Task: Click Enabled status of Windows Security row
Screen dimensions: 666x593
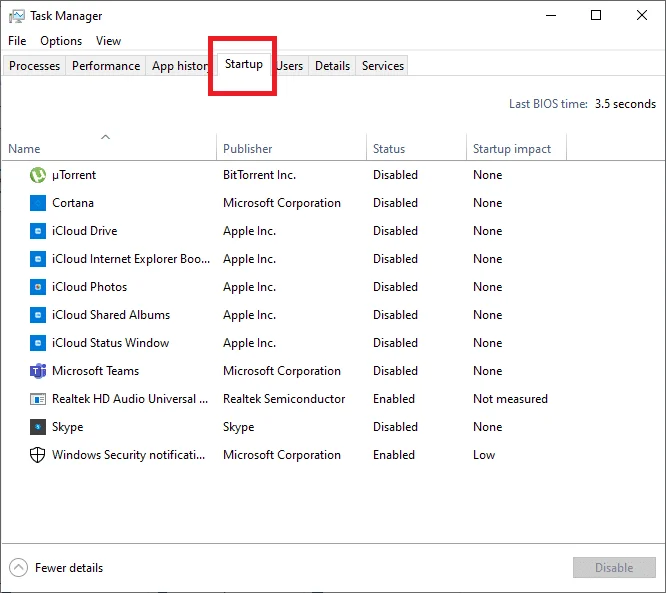Action: point(394,455)
